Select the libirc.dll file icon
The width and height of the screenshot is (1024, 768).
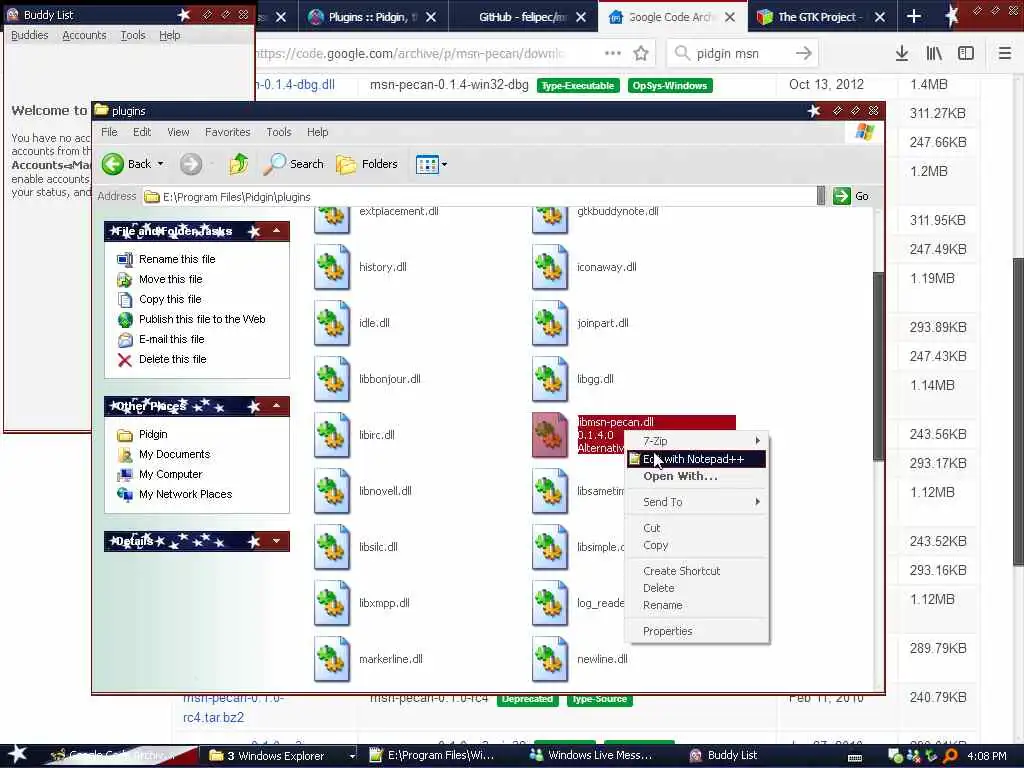coord(332,435)
